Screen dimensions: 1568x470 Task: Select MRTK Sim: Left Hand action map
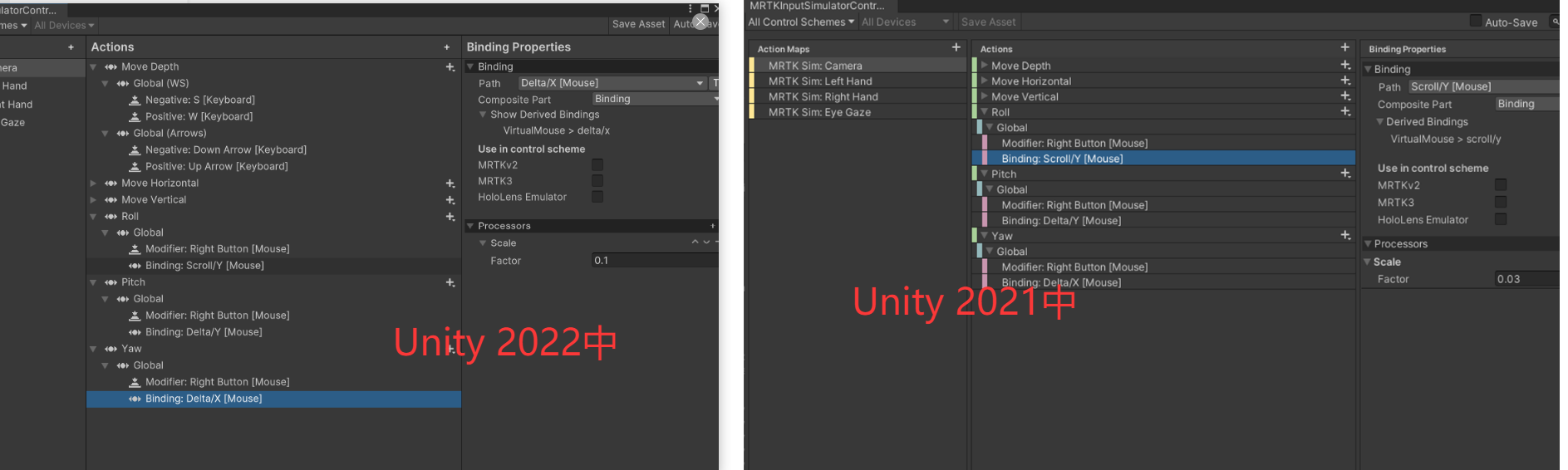(858, 81)
